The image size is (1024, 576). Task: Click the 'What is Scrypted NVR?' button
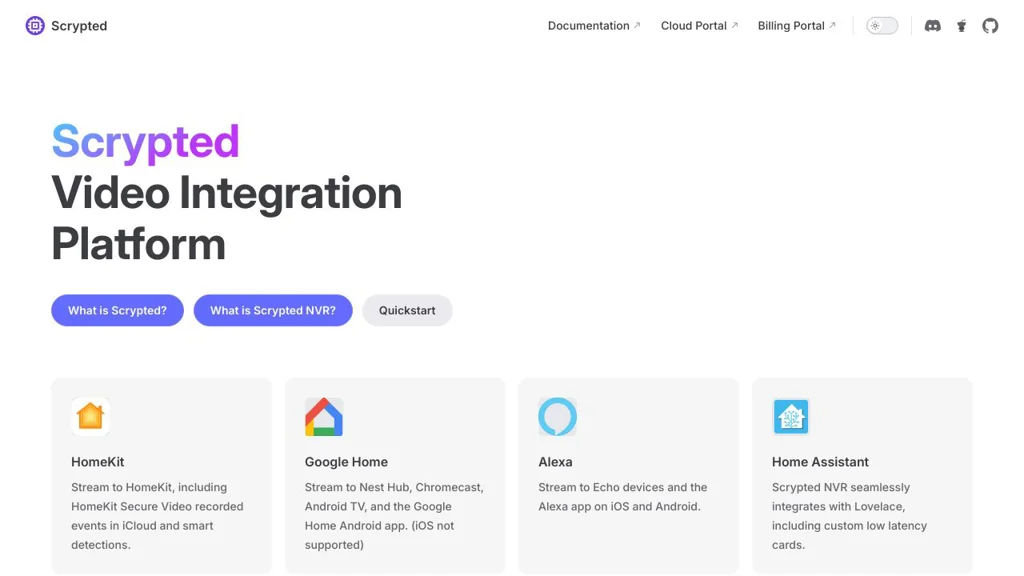273,310
